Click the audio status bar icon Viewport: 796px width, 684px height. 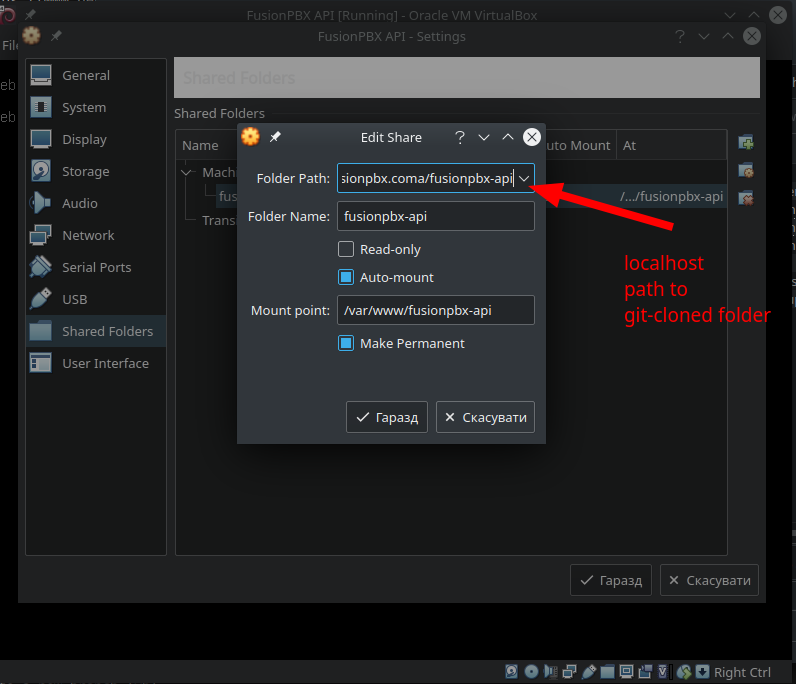pos(550,672)
